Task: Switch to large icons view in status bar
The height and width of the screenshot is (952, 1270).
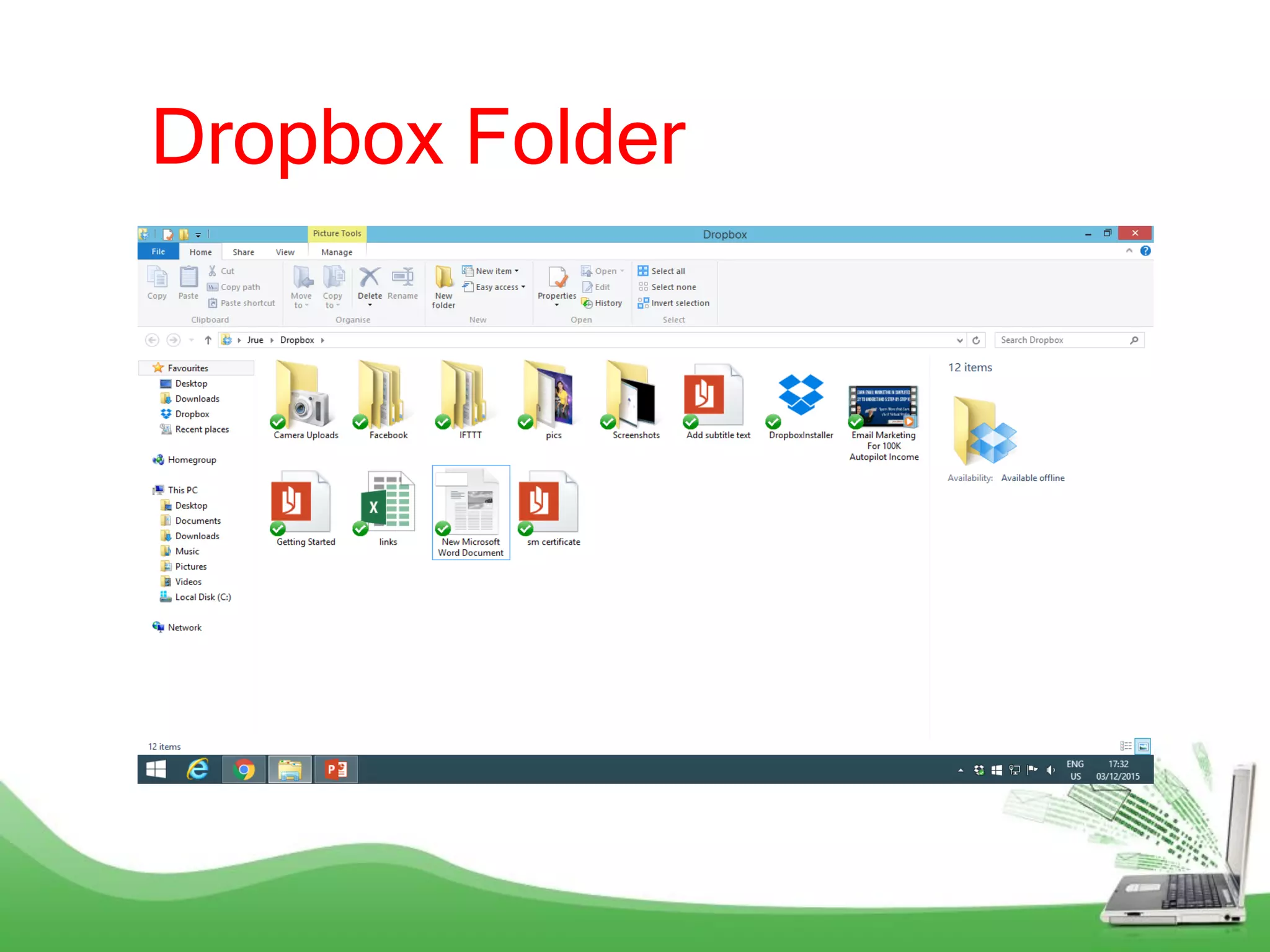Action: (1143, 746)
